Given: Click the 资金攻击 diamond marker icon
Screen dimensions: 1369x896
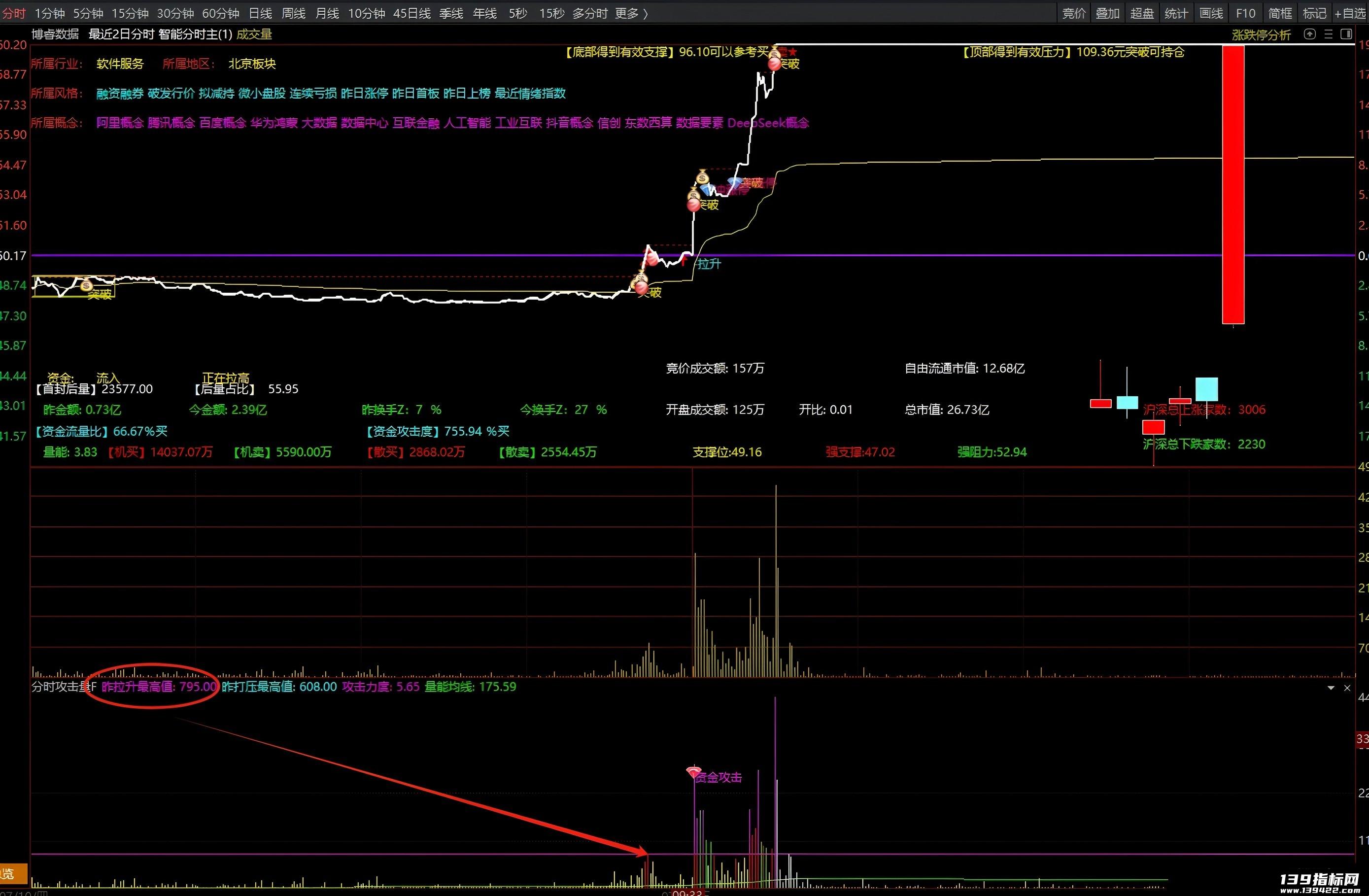Looking at the screenshot, I should coord(694,773).
